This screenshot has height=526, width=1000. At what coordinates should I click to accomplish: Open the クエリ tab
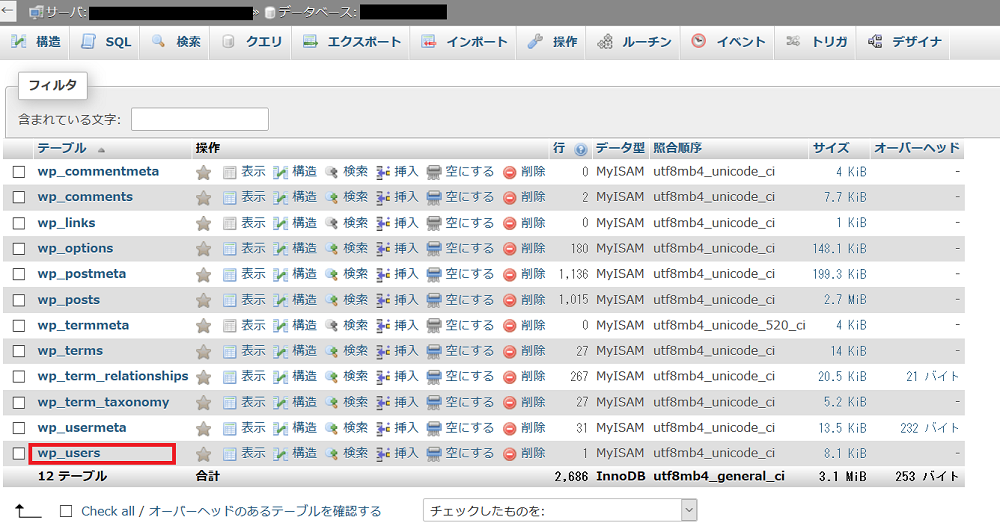coord(252,41)
